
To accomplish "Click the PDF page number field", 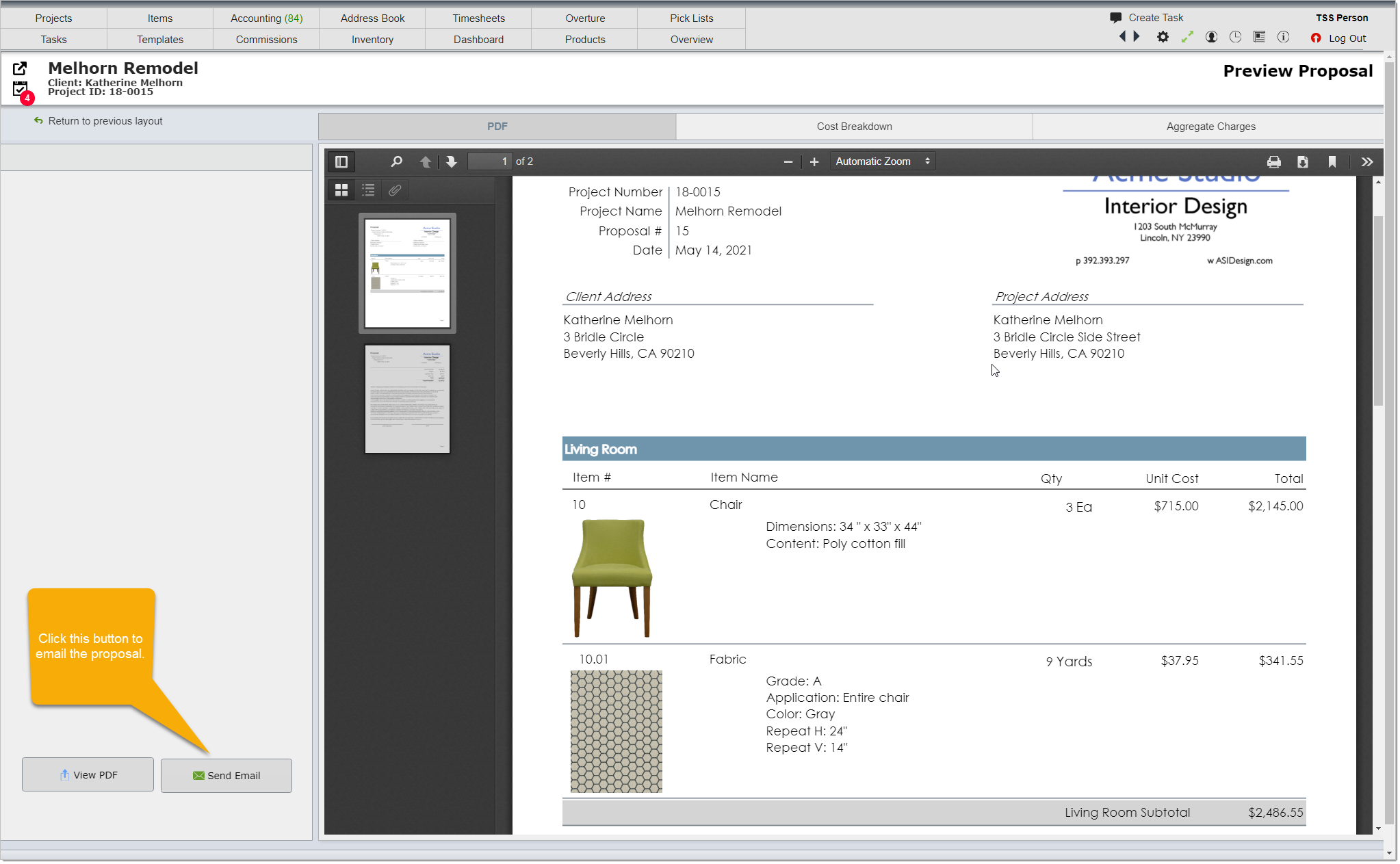I will [x=489, y=161].
